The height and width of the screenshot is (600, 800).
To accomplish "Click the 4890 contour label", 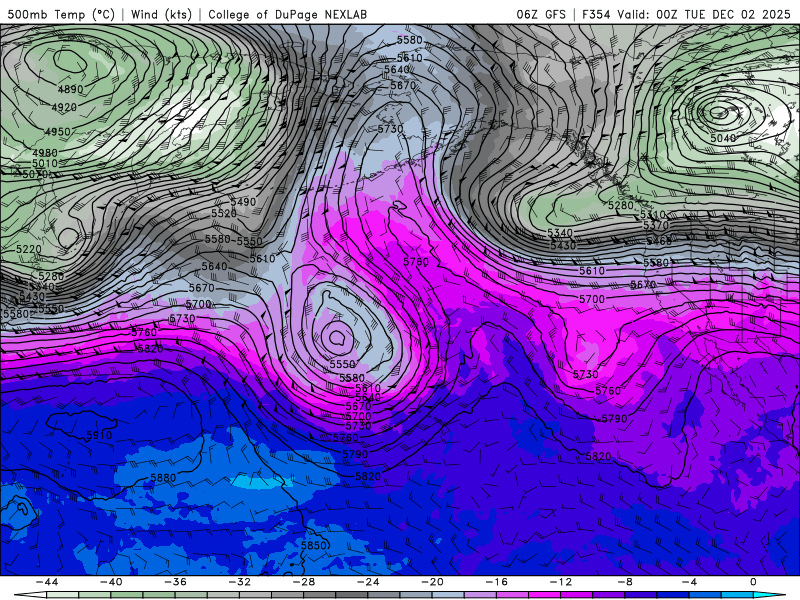I will pos(70,89).
